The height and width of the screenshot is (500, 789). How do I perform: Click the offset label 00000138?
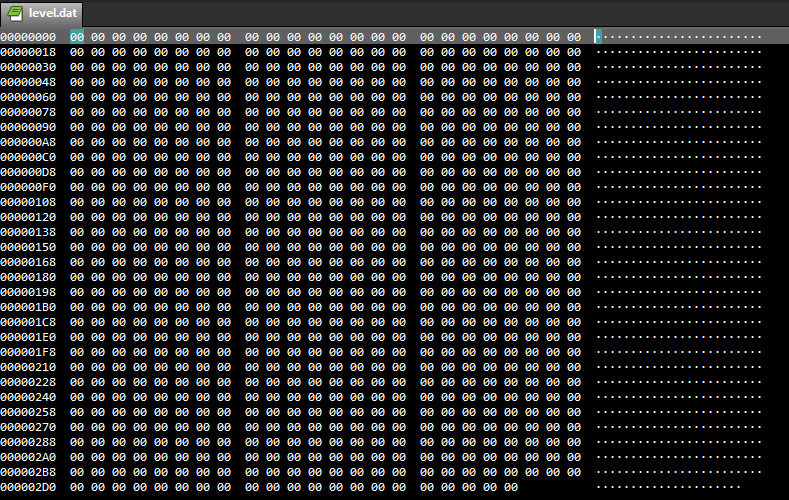pos(28,232)
